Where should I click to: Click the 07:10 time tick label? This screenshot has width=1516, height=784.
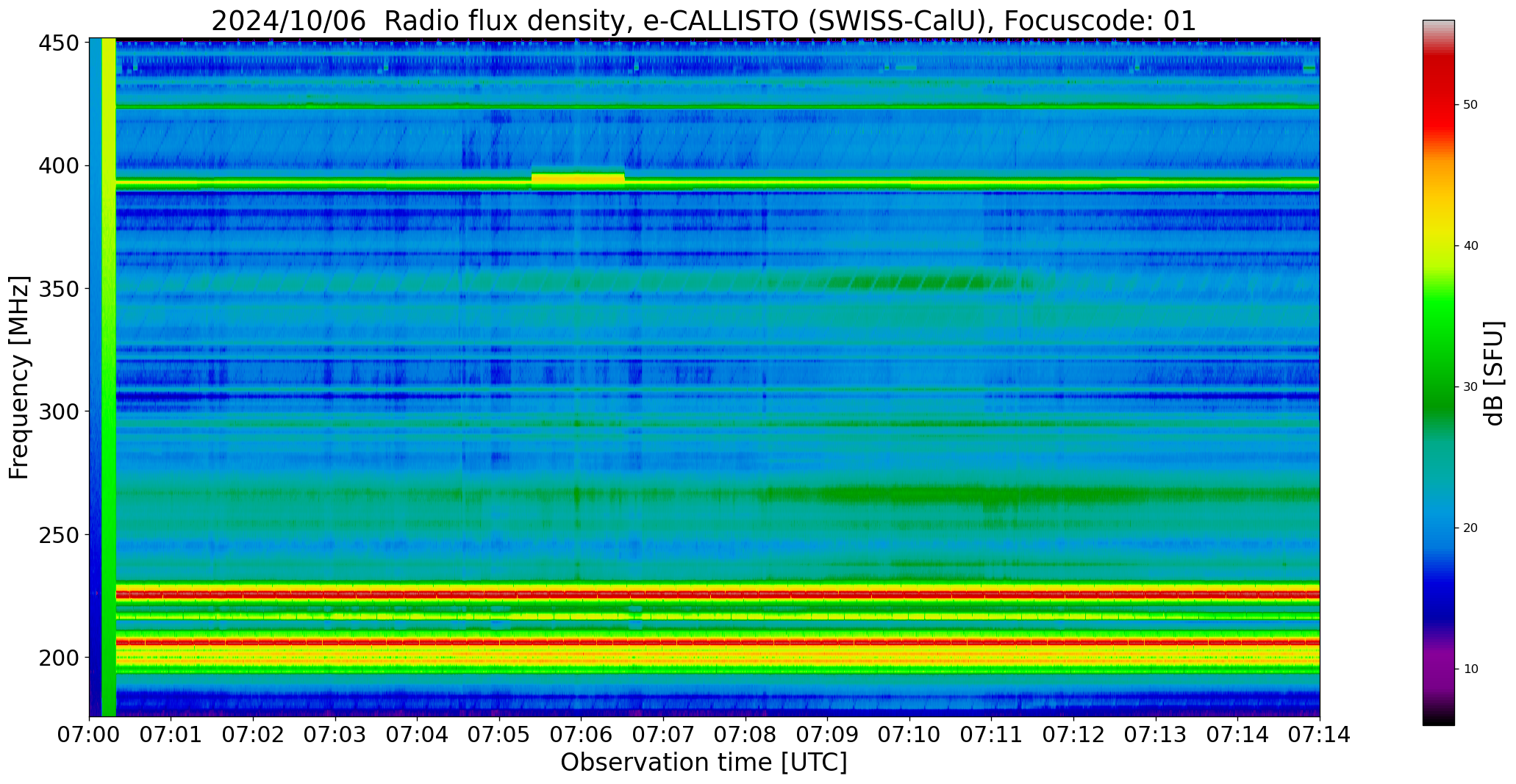click(909, 735)
